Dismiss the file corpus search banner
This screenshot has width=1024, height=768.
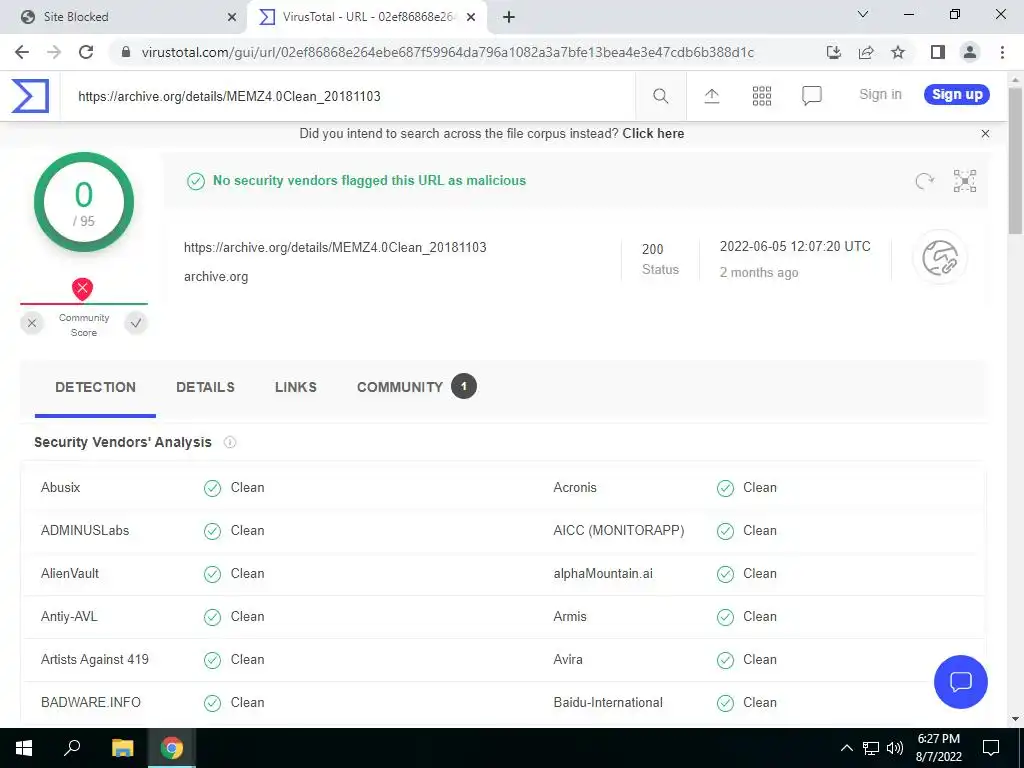[985, 134]
